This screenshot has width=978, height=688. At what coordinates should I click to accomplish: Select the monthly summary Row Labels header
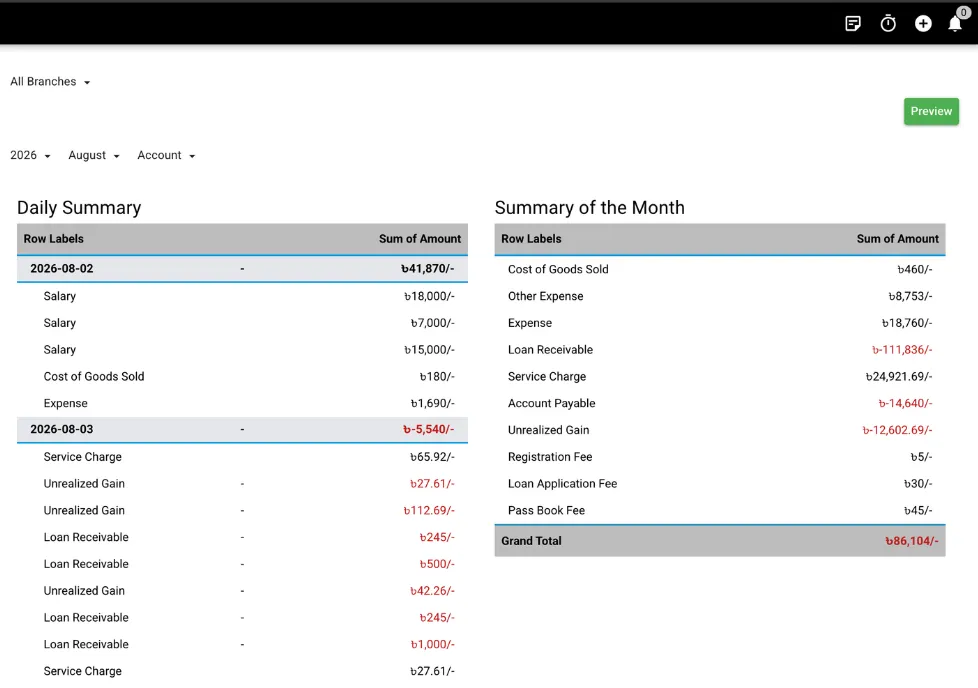[531, 239]
